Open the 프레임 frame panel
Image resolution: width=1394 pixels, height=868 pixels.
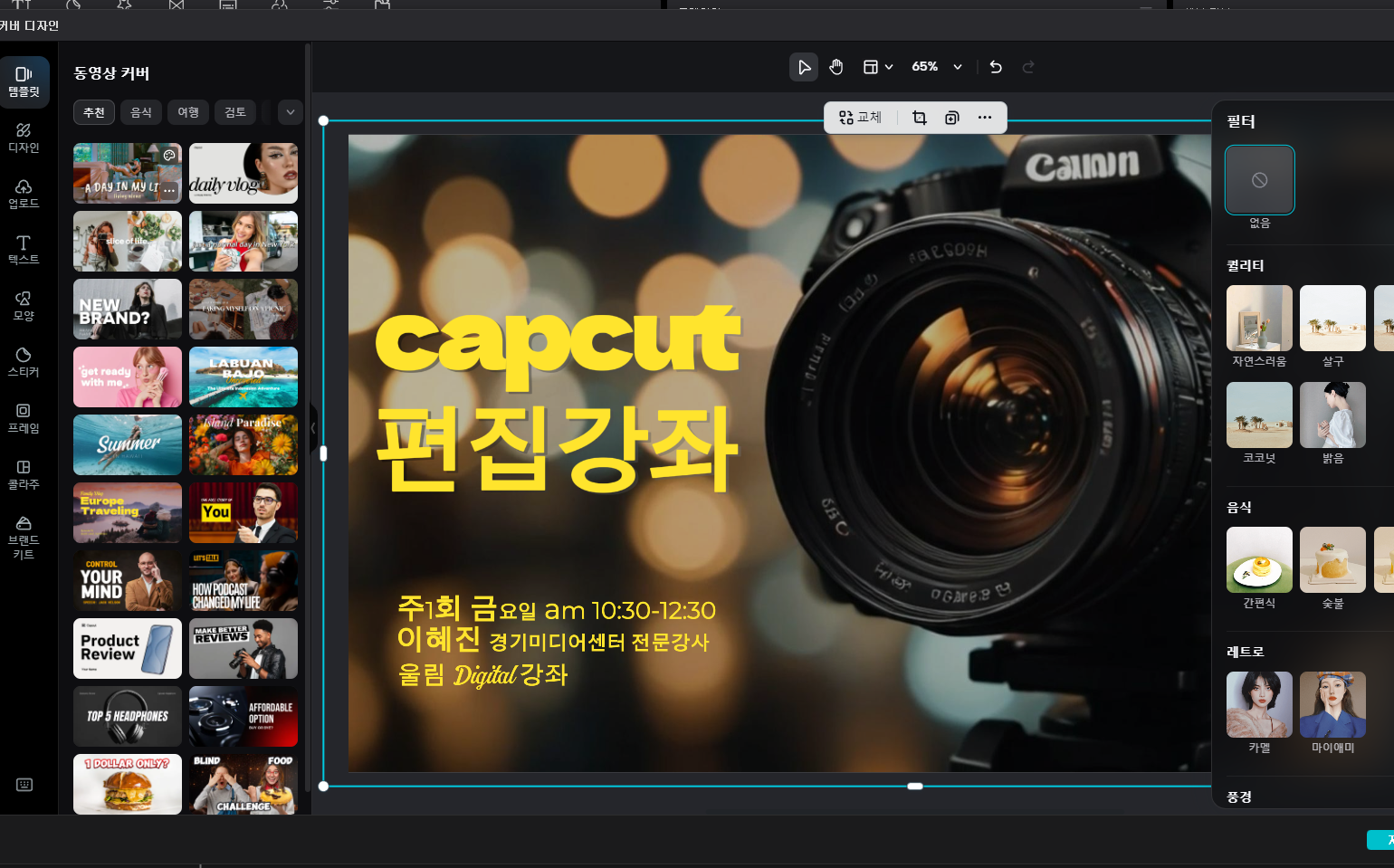coord(24,417)
